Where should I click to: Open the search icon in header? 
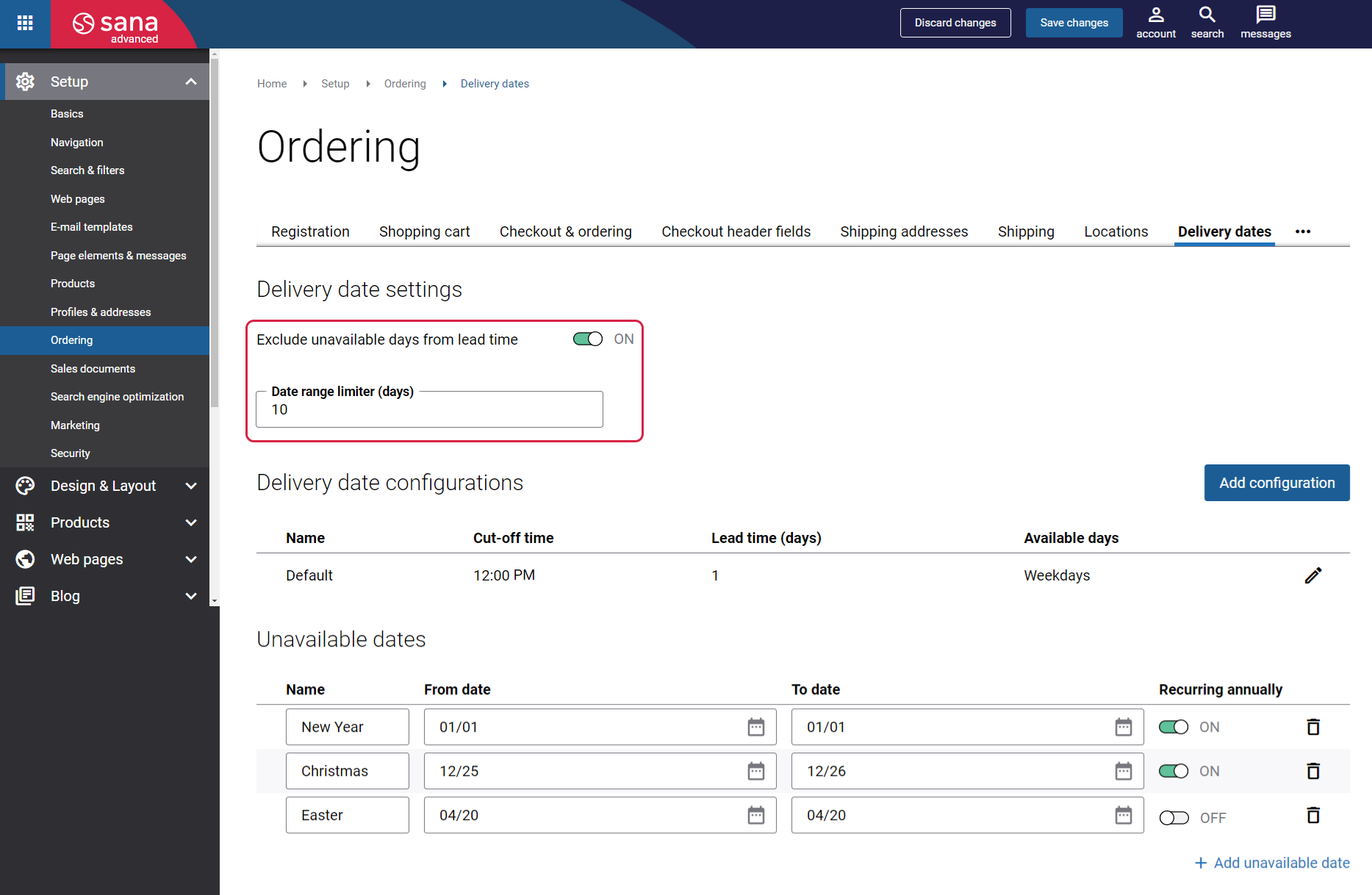click(1207, 23)
